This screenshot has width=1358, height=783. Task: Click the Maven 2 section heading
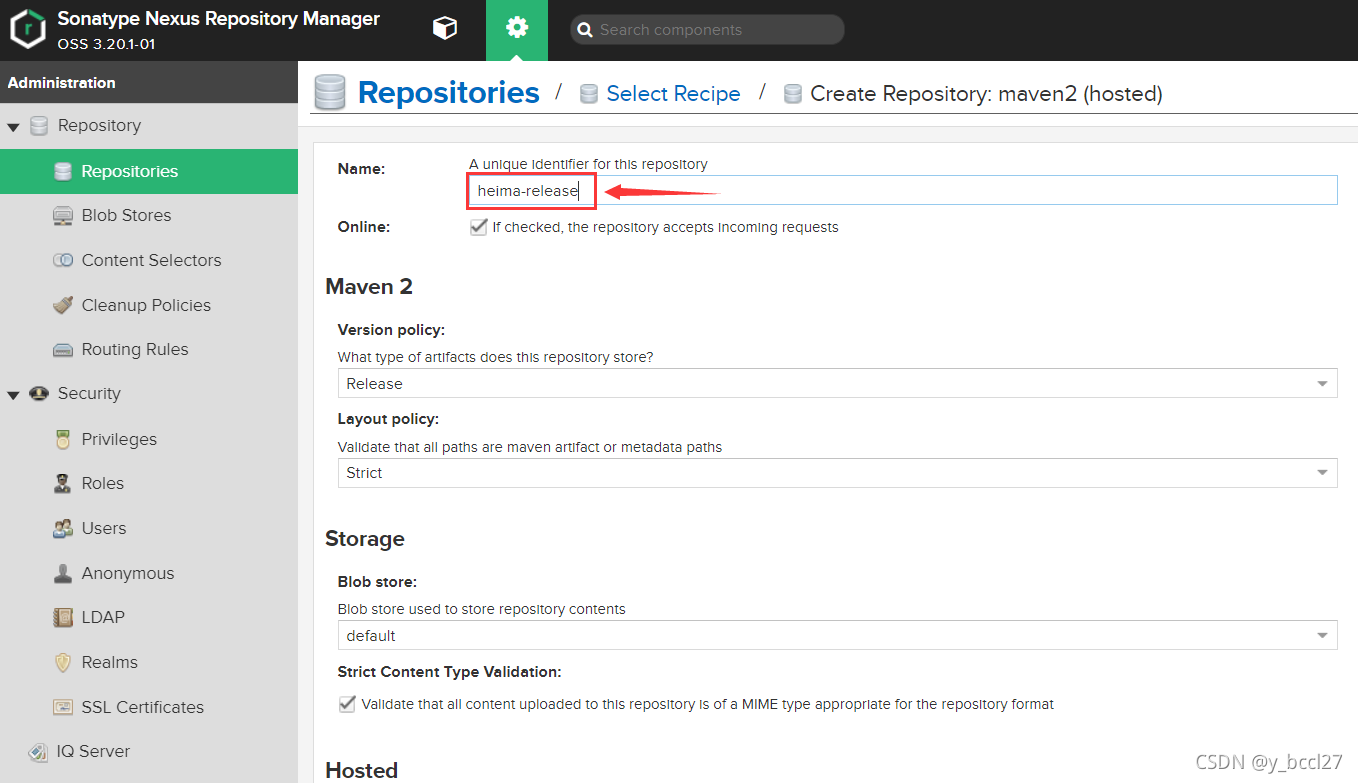click(x=369, y=287)
